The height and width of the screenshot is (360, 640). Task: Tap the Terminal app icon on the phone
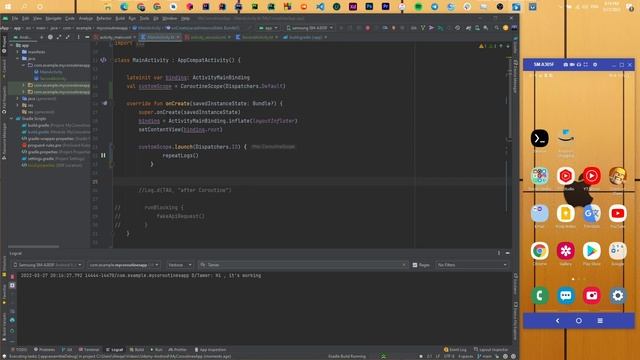(540, 138)
